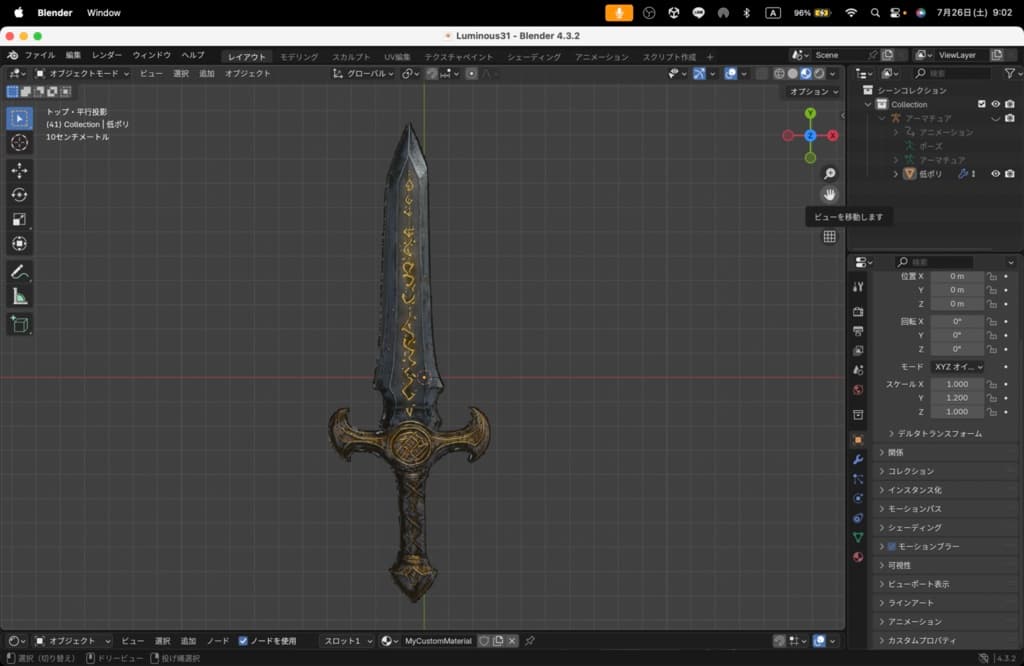Open the オブジェクトモード dropdown
Image resolution: width=1024 pixels, height=666 pixels.
click(x=82, y=73)
